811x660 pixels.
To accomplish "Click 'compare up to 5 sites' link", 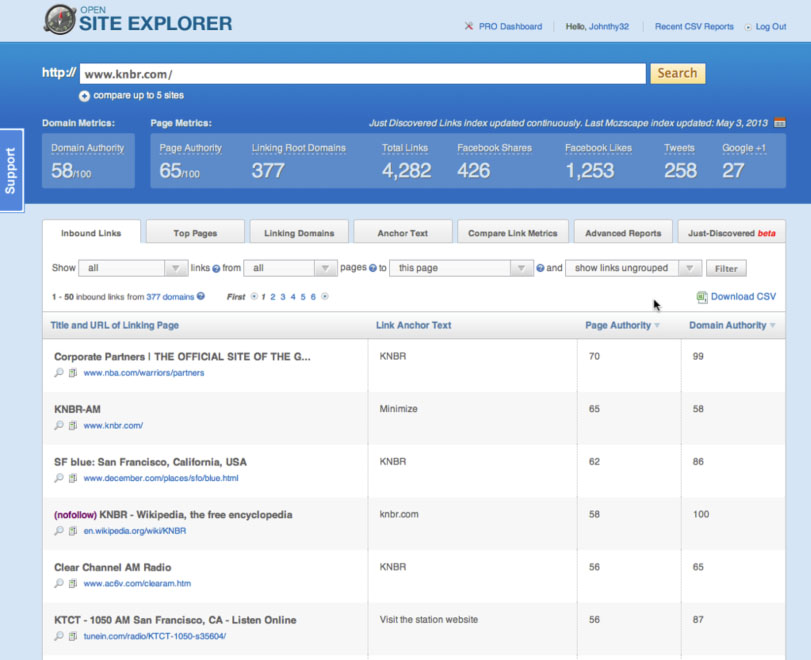I will (x=139, y=95).
